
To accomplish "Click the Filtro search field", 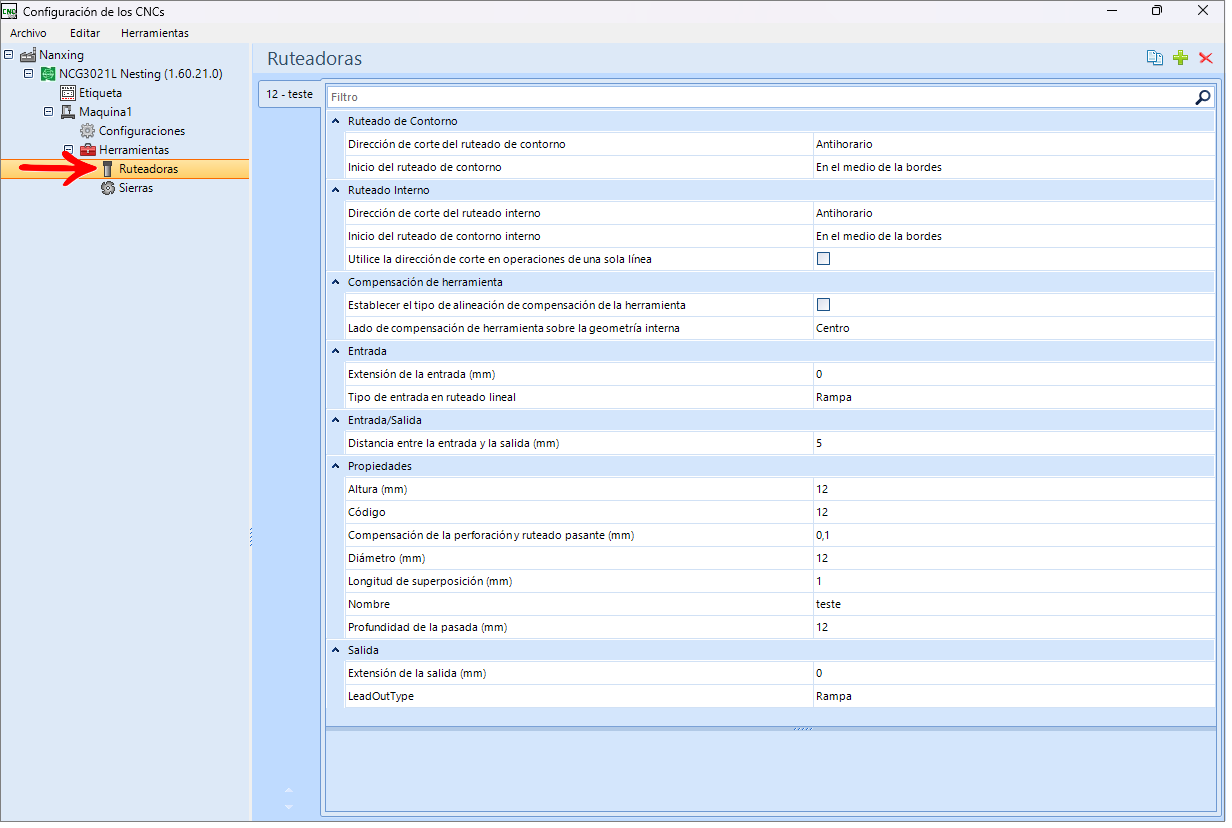I will 760,97.
